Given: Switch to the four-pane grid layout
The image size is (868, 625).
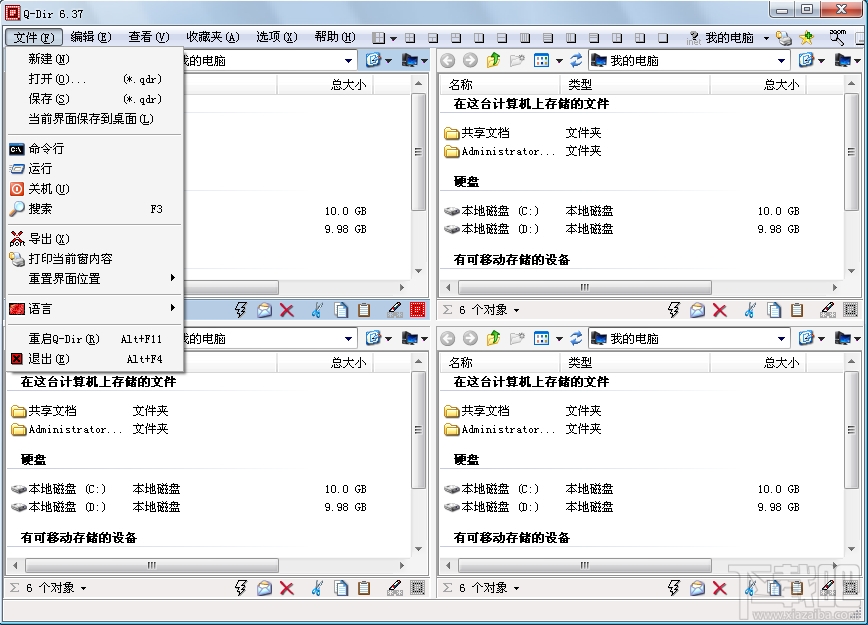Looking at the screenshot, I should [x=410, y=38].
